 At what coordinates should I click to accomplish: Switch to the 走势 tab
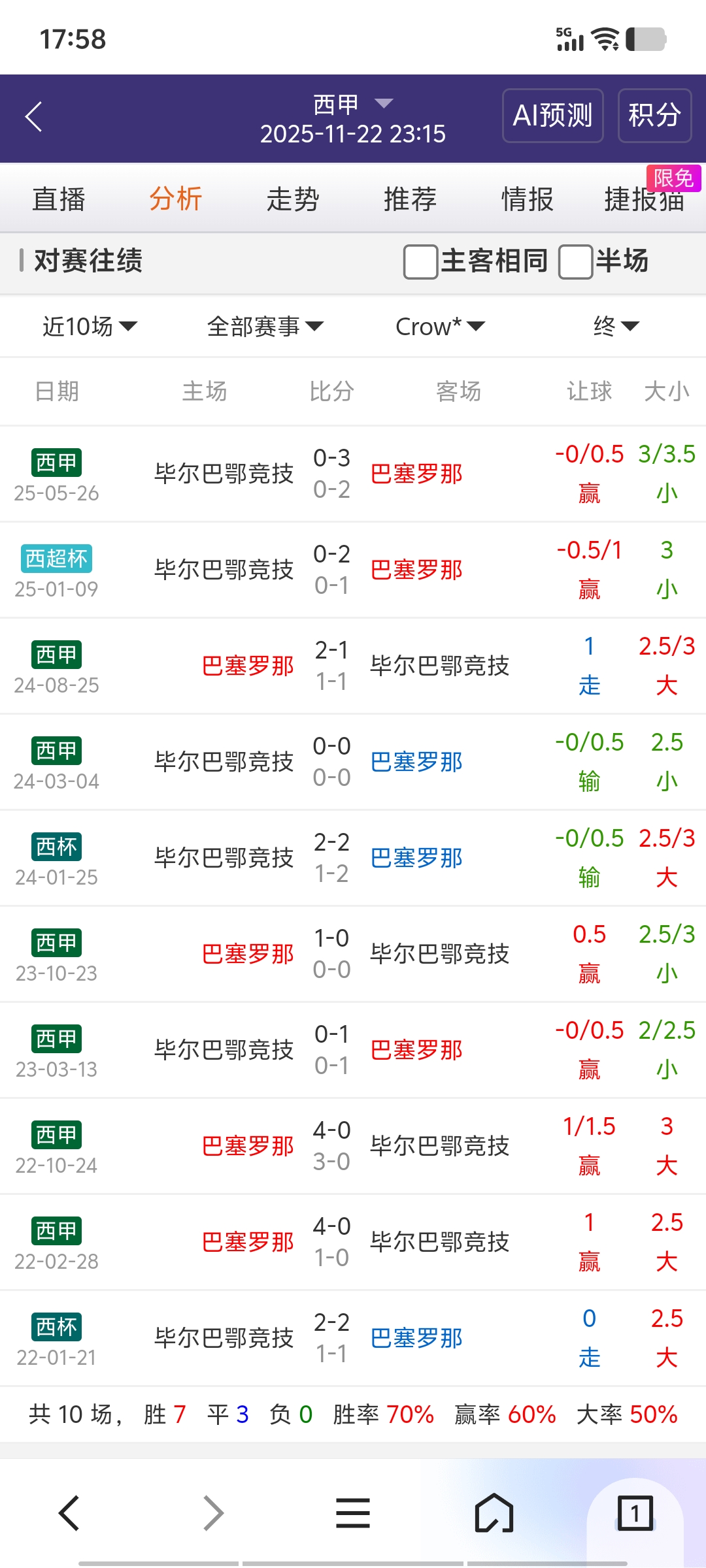pos(293,199)
